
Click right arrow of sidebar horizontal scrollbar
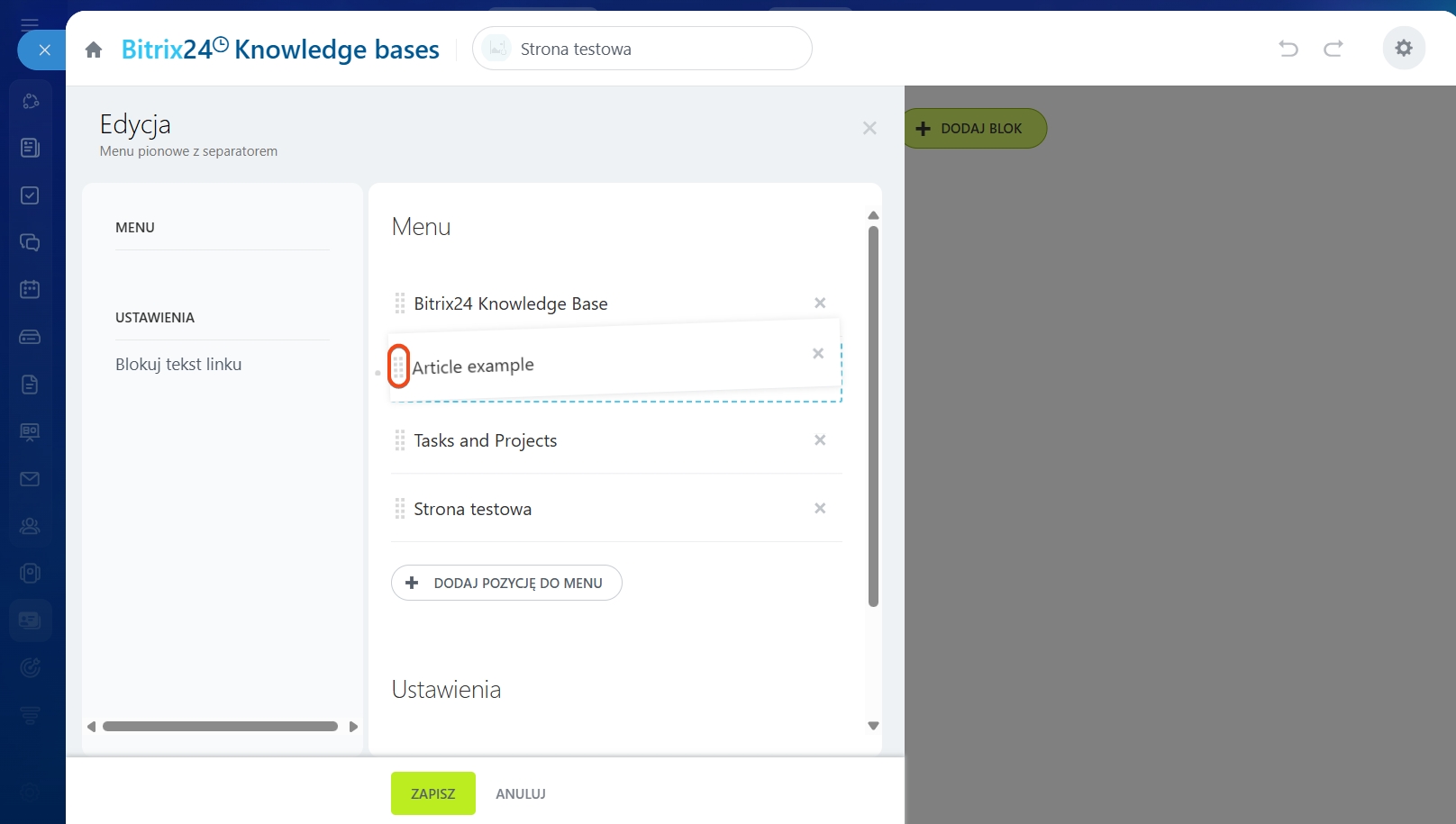point(353,727)
